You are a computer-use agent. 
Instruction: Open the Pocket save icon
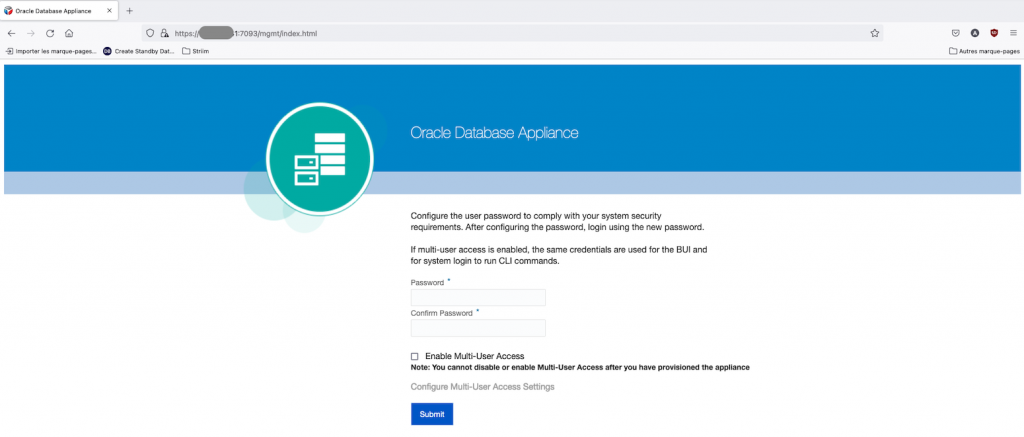pos(955,33)
